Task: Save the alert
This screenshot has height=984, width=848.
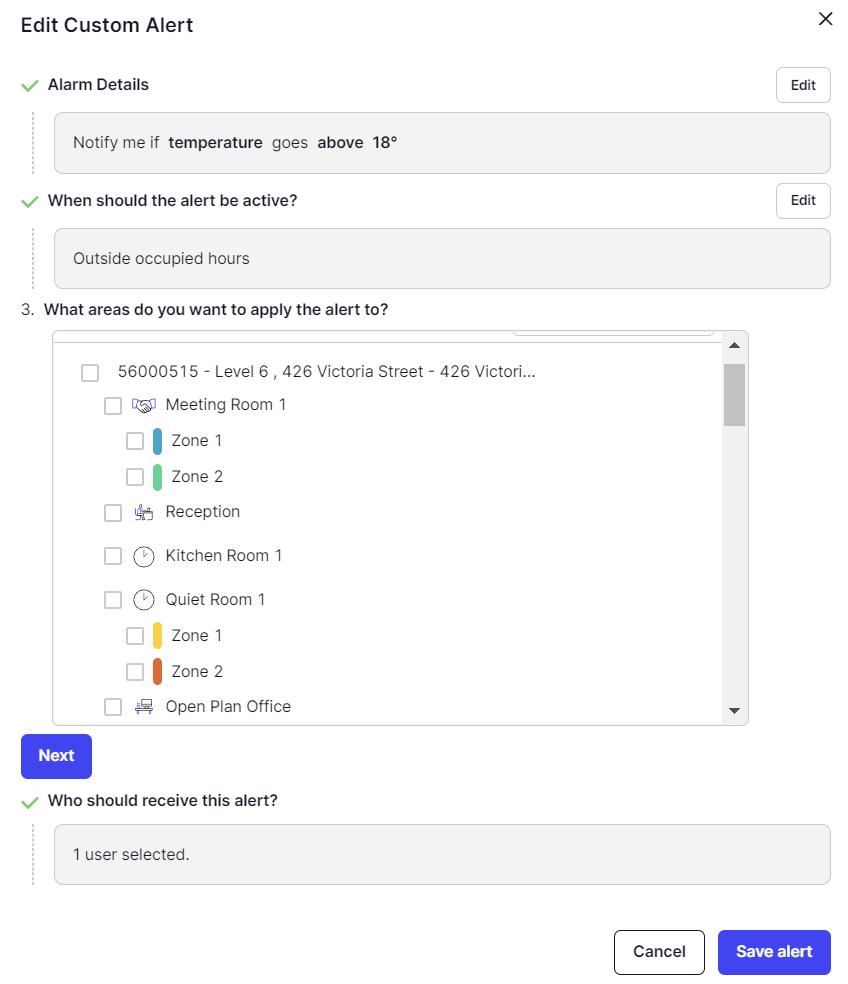Action: click(774, 952)
